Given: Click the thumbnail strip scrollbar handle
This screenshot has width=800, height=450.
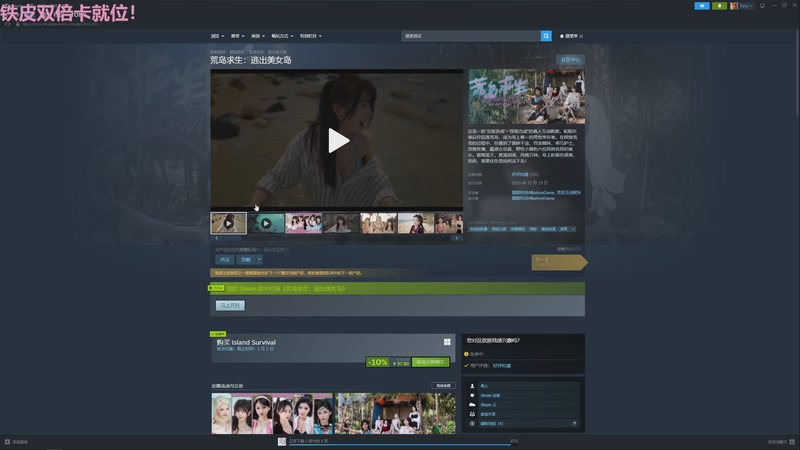Looking at the screenshot, I should (232, 238).
